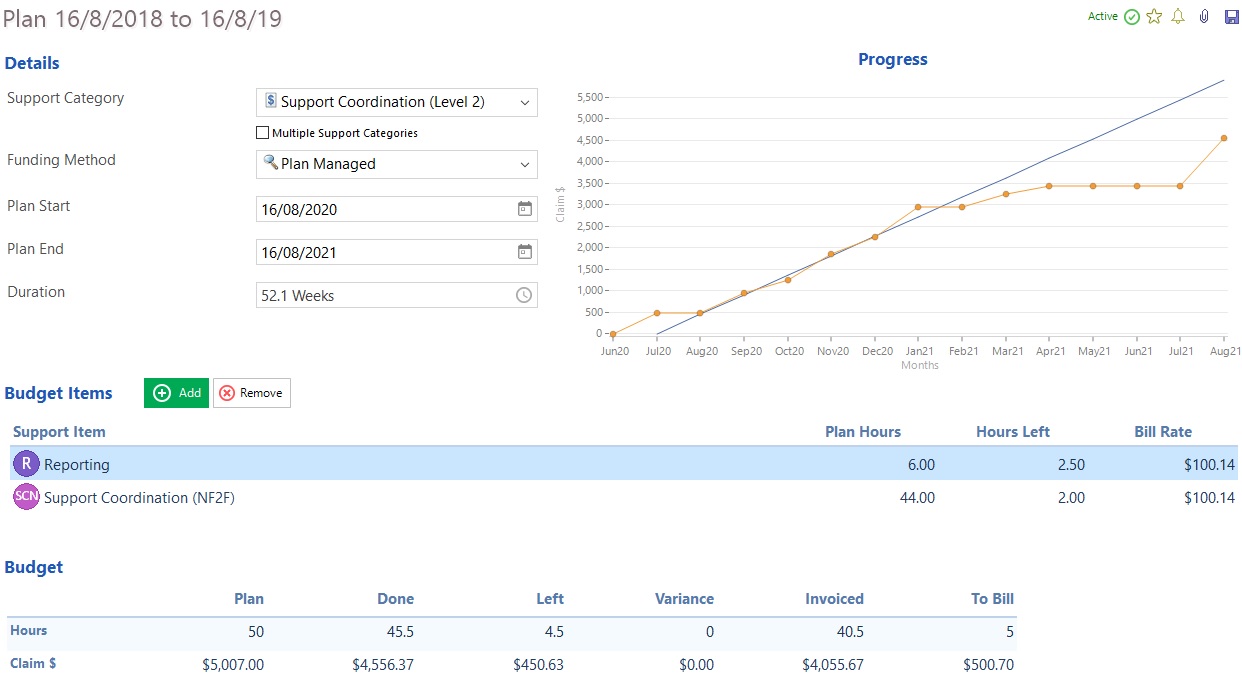This screenshot has width=1242, height=681.
Task: Enable Multiple Support Categories checkbox
Action: (263, 132)
